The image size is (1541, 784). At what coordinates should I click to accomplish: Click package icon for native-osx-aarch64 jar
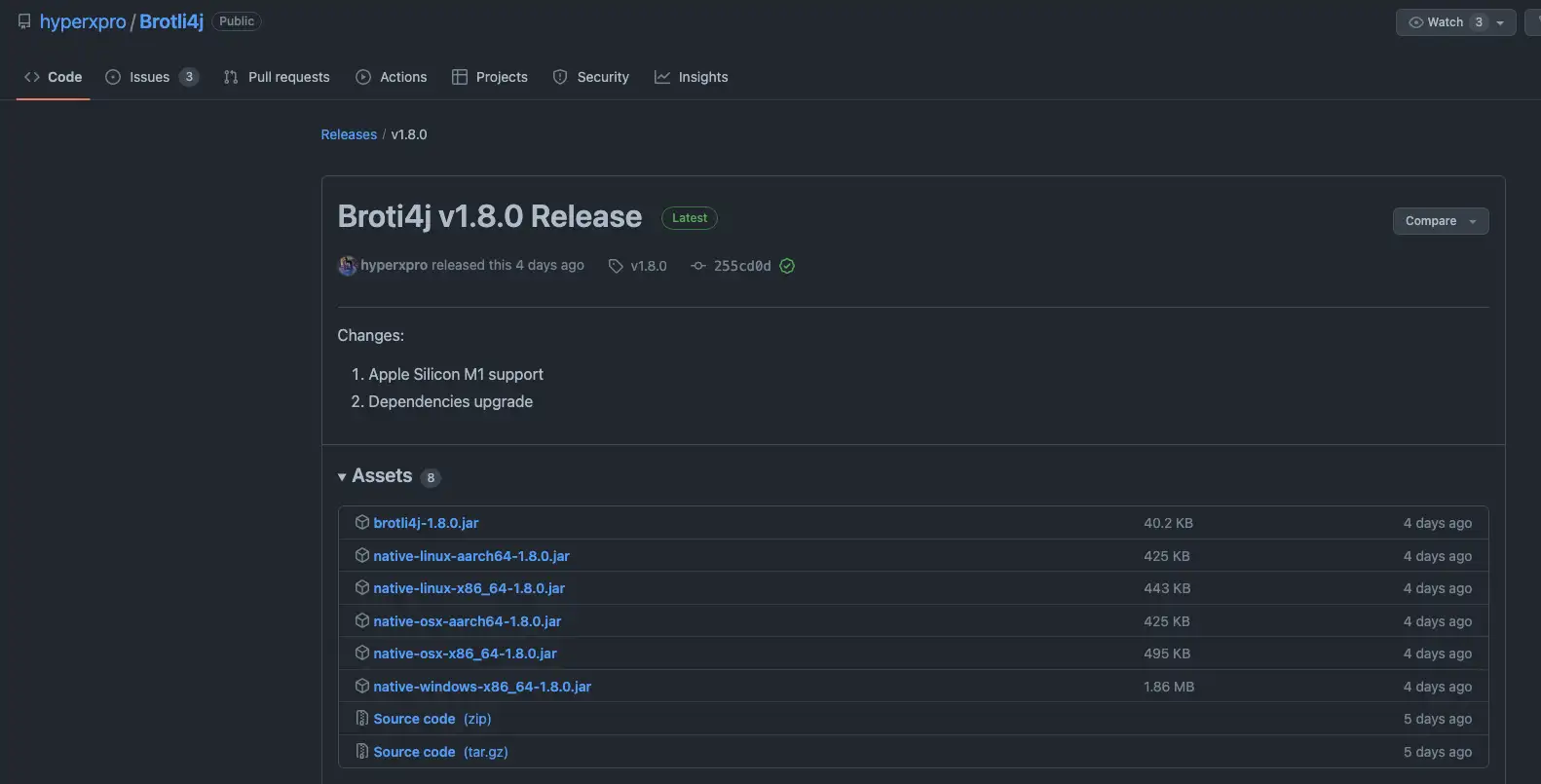pos(362,620)
